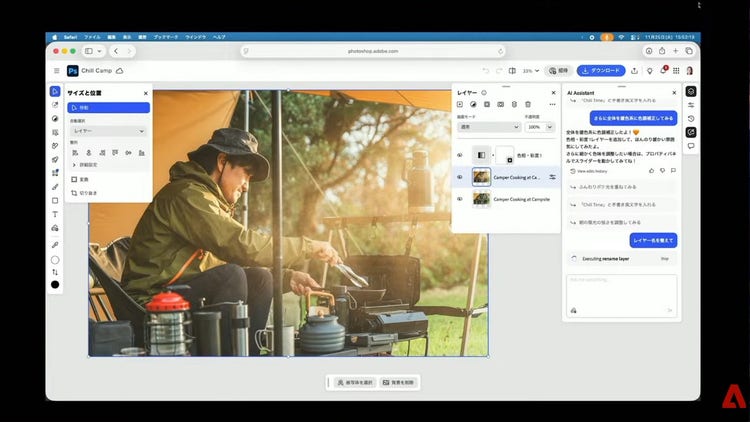Screen dimensions: 750x422
Task: Click Stop to cancel rename layer execution
Action: pos(664,258)
